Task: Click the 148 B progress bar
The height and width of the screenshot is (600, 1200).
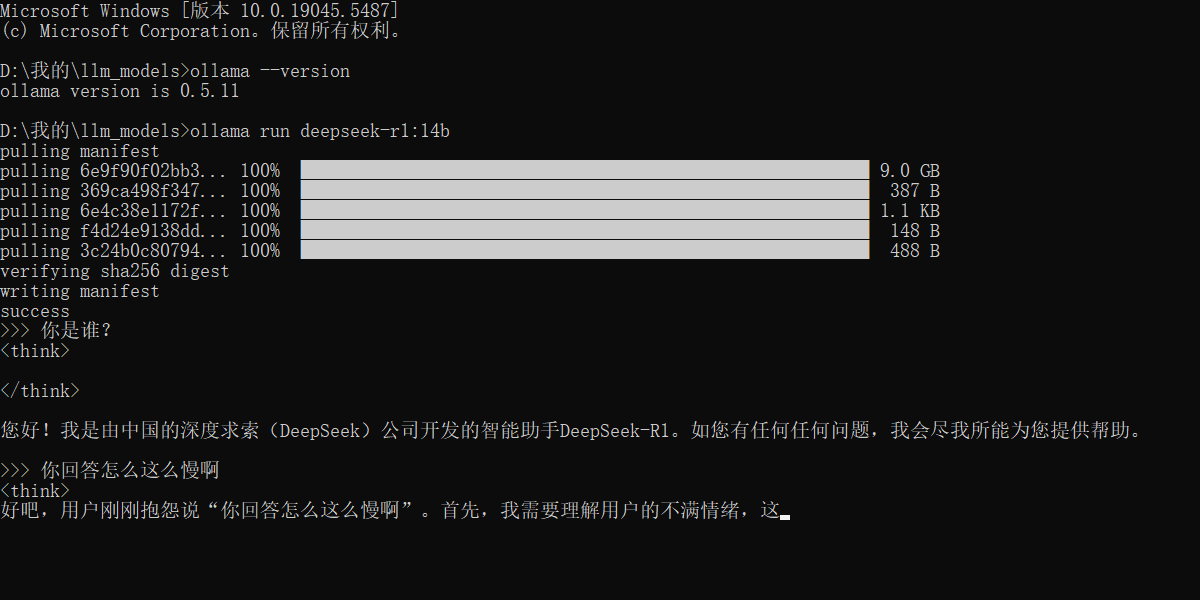Action: [585, 230]
